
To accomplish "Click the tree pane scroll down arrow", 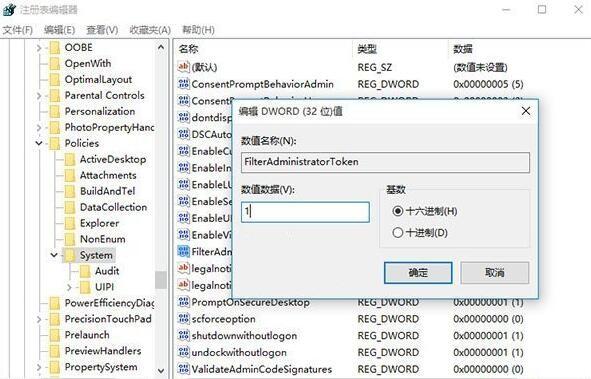I will pos(161,371).
